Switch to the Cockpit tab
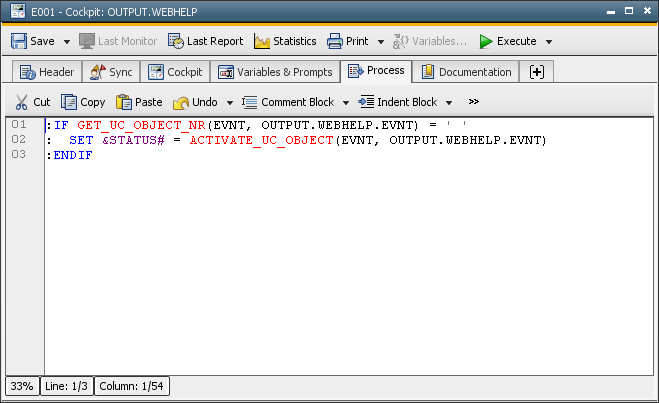Viewport: 659px width, 403px height. click(175, 72)
